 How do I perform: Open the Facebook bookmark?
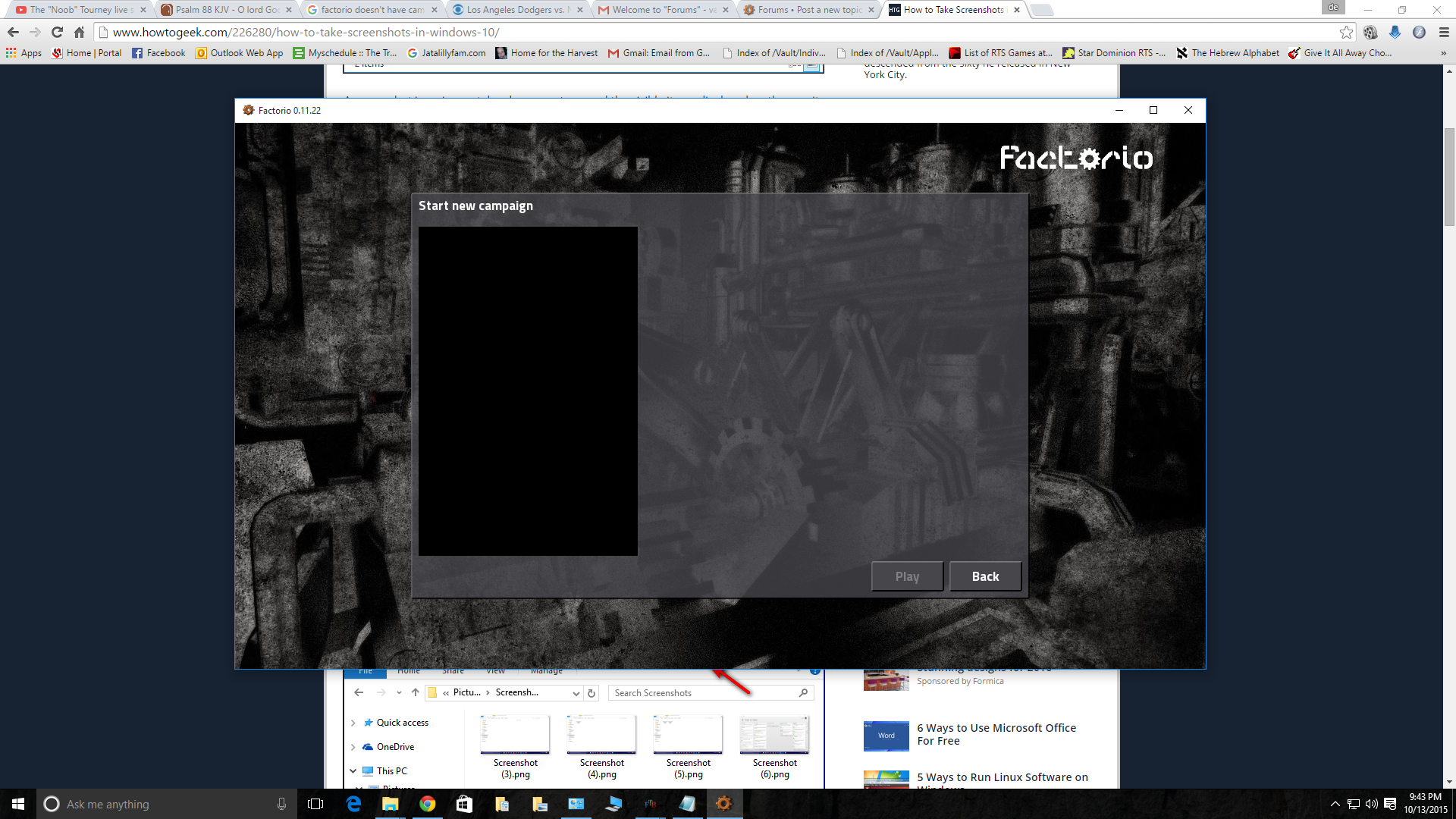click(x=158, y=53)
